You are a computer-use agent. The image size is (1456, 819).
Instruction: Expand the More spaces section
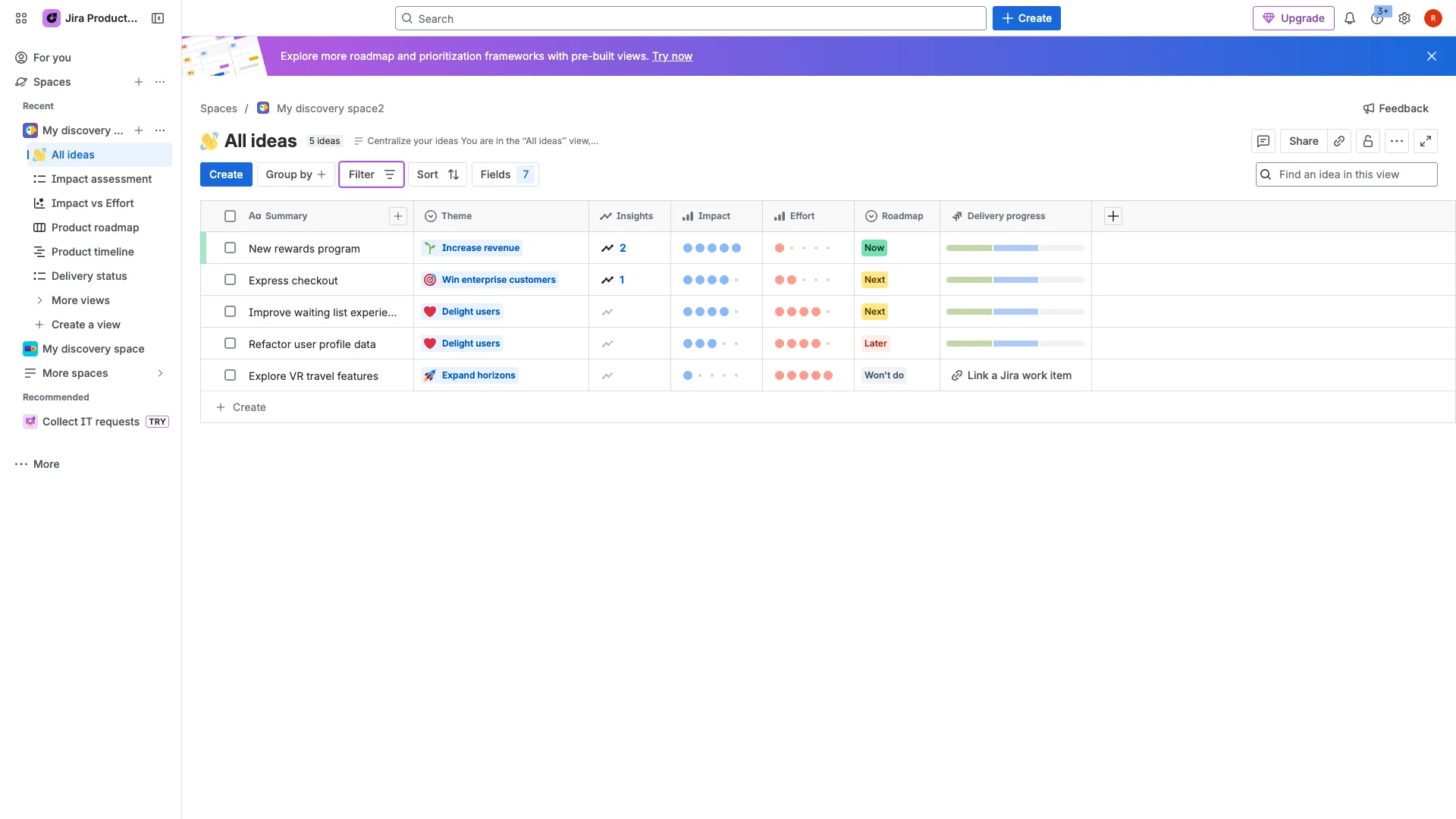tap(75, 373)
